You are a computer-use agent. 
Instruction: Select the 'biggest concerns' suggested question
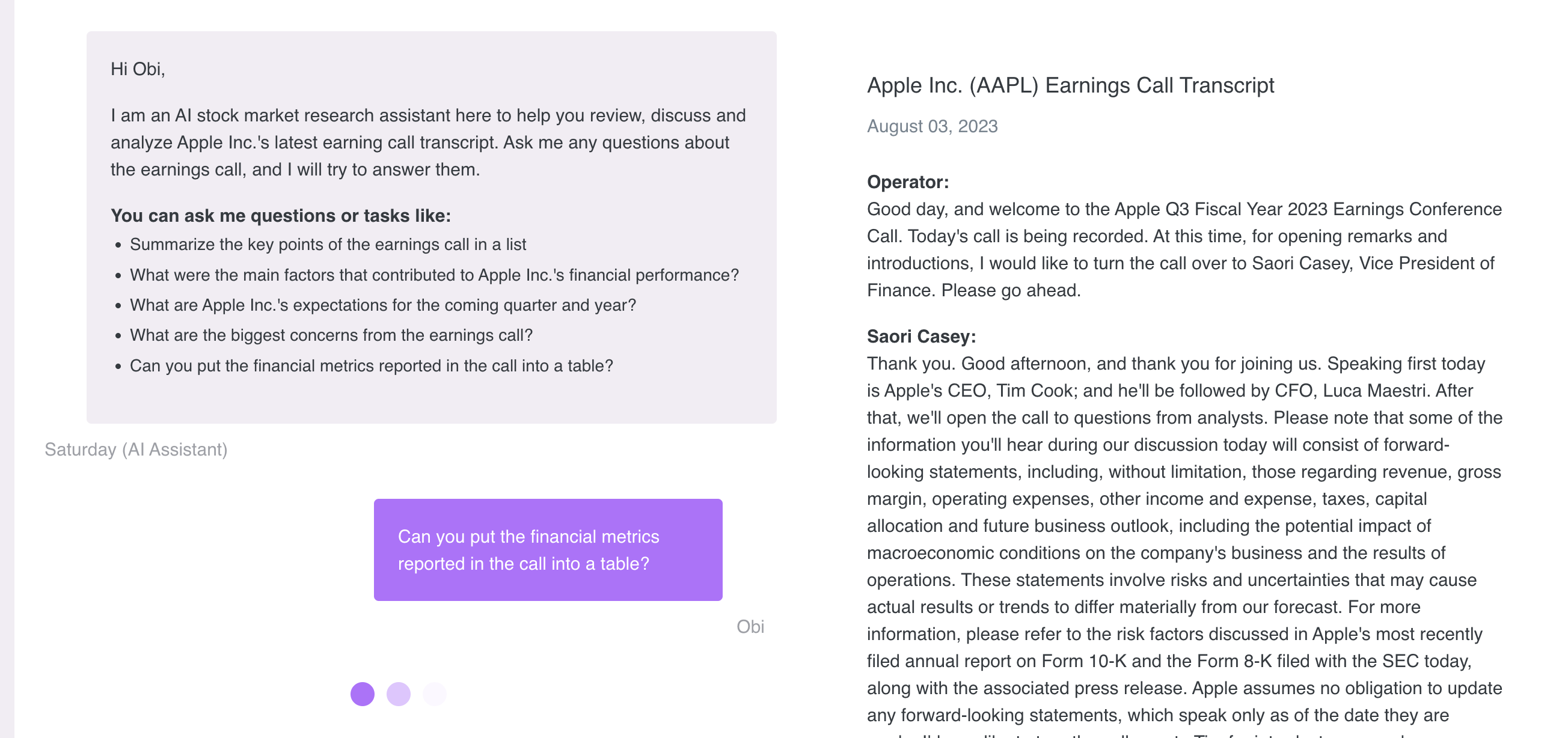coord(331,335)
